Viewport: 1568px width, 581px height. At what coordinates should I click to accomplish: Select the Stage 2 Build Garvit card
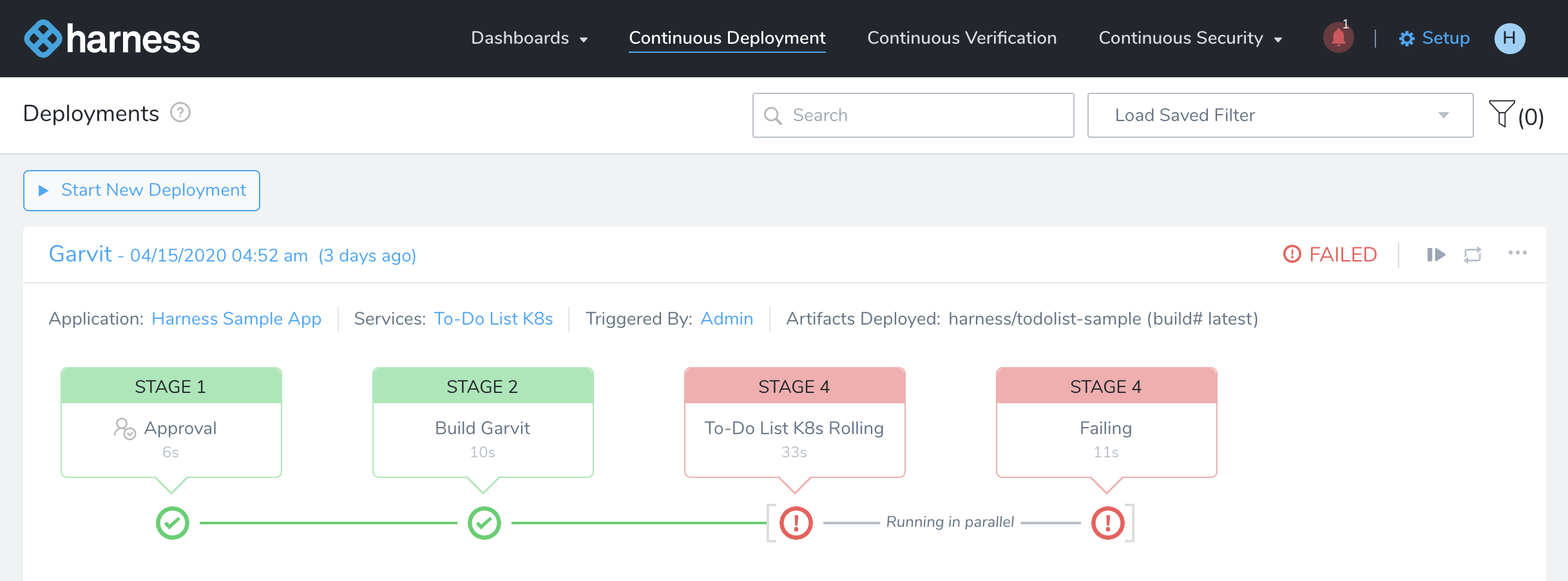coord(483,423)
